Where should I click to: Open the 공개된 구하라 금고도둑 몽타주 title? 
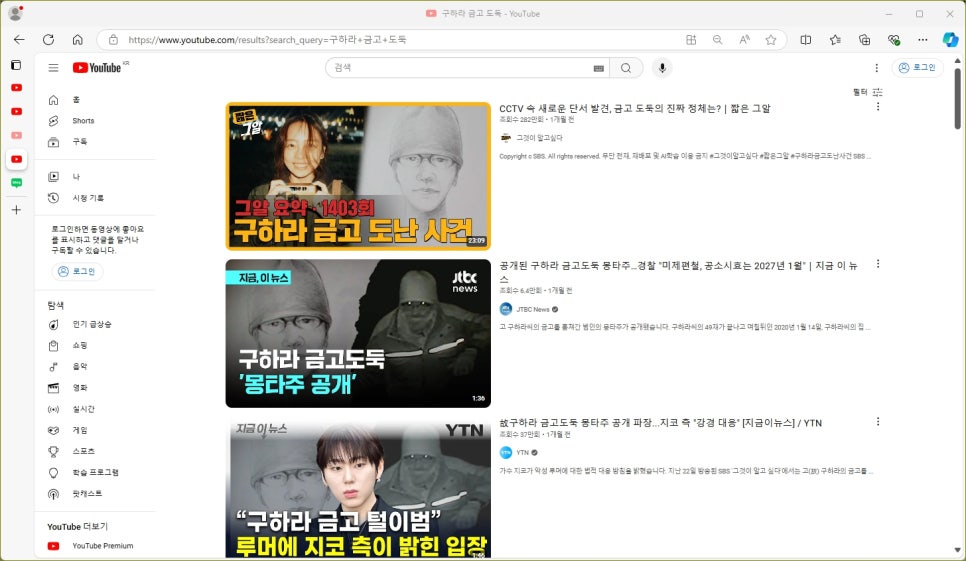point(678,271)
